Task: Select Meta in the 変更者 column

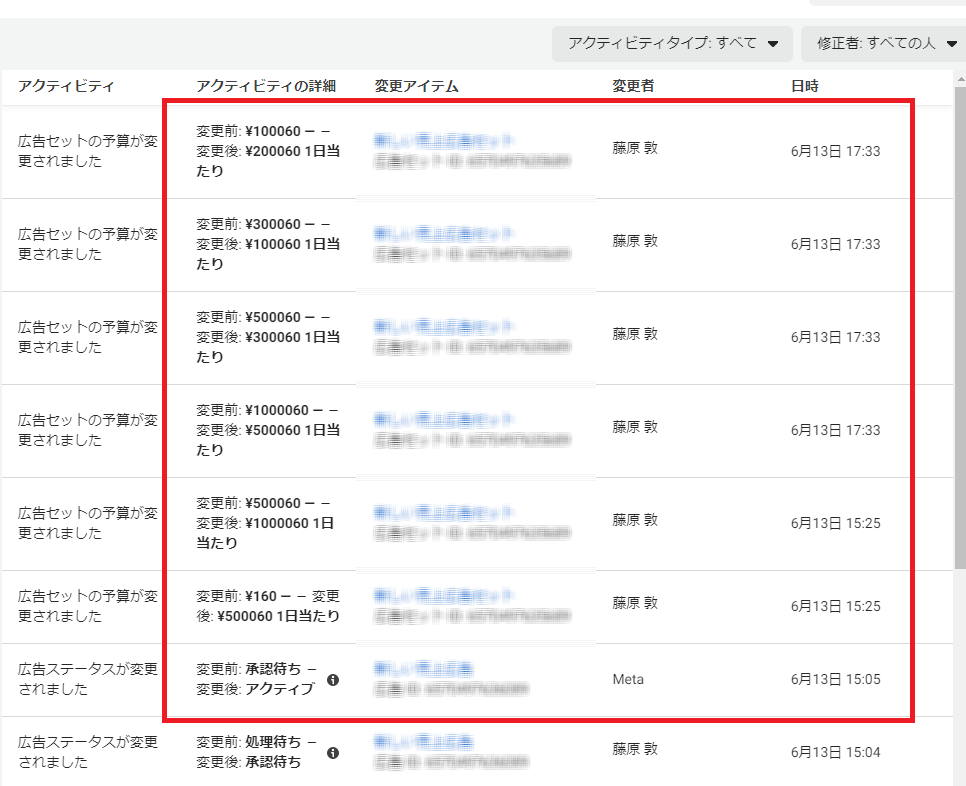Action: pyautogui.click(x=628, y=680)
